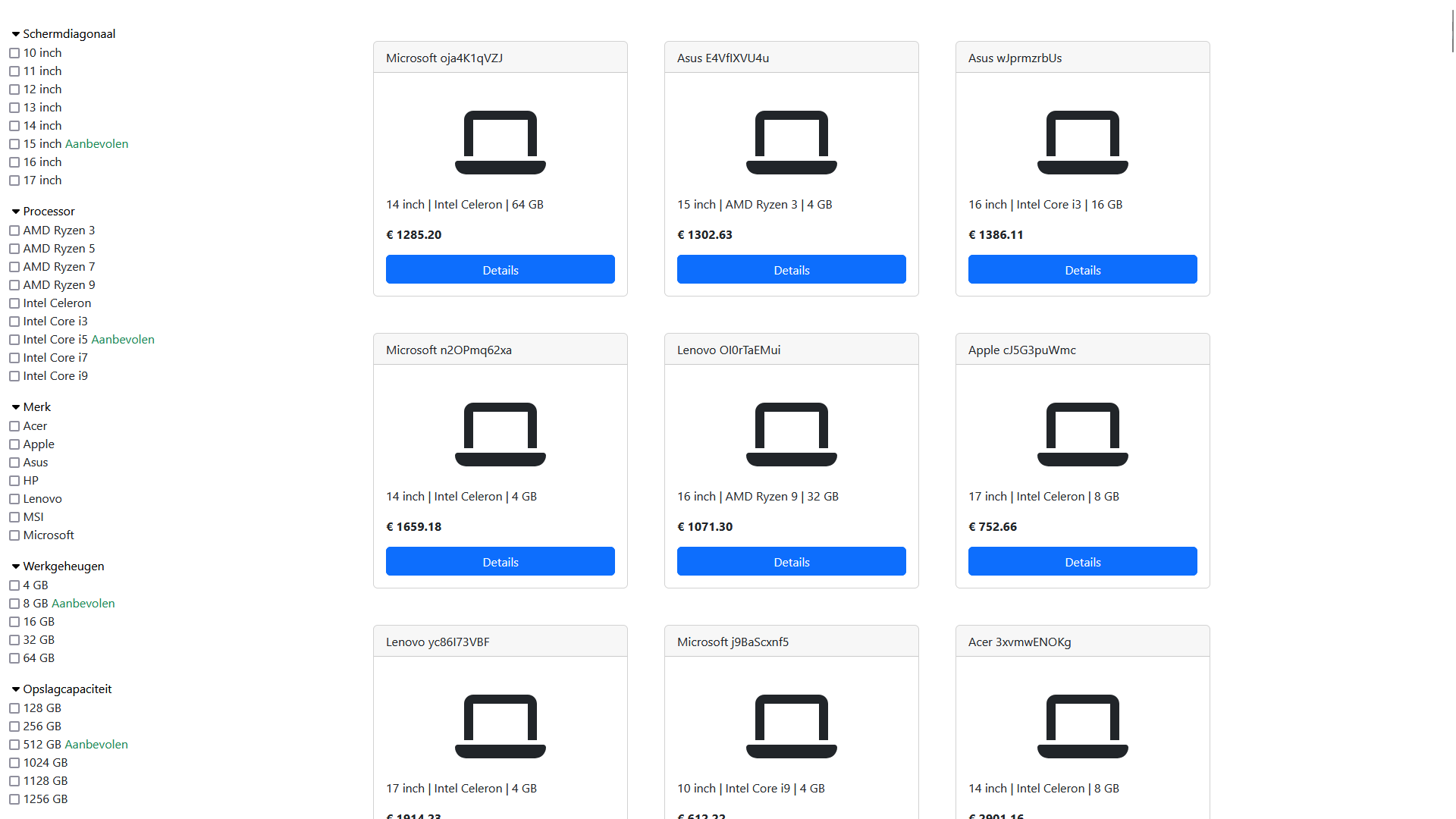Collapse the Opslagcapaciteit filter list
Image resolution: width=1456 pixels, height=819 pixels.
pyautogui.click(x=16, y=689)
